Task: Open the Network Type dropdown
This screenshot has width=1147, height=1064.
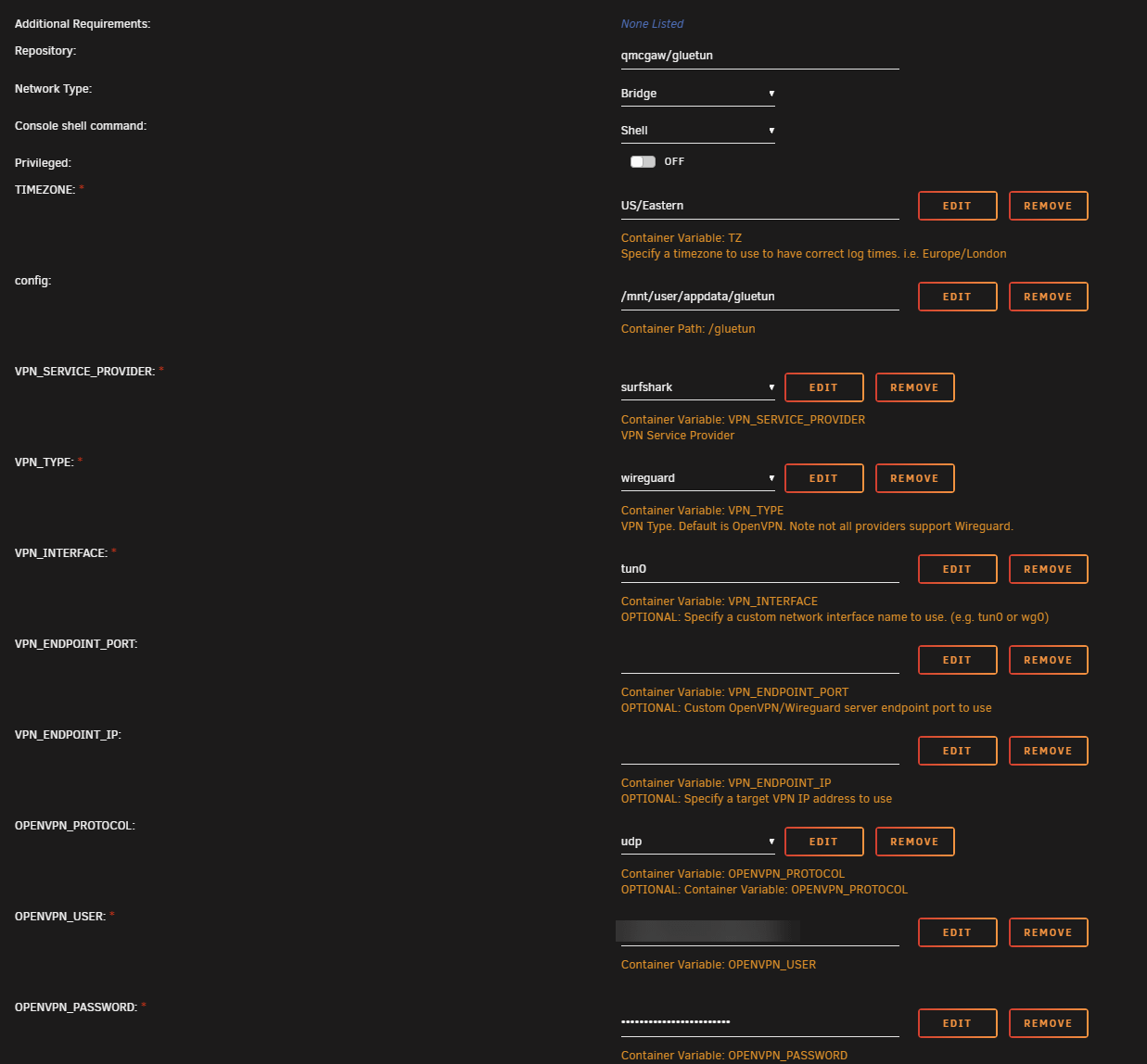Action: (697, 94)
